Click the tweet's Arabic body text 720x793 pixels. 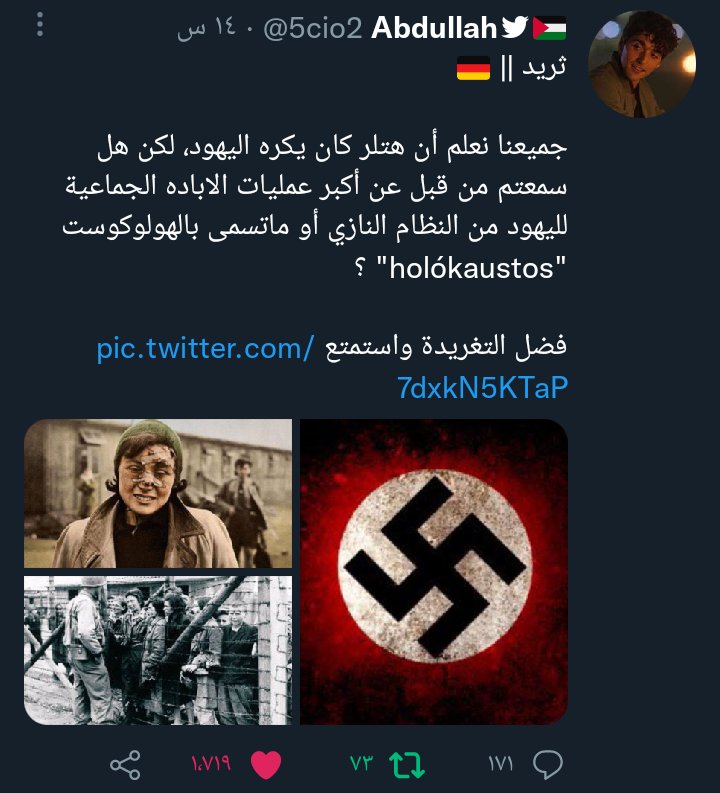point(315,206)
